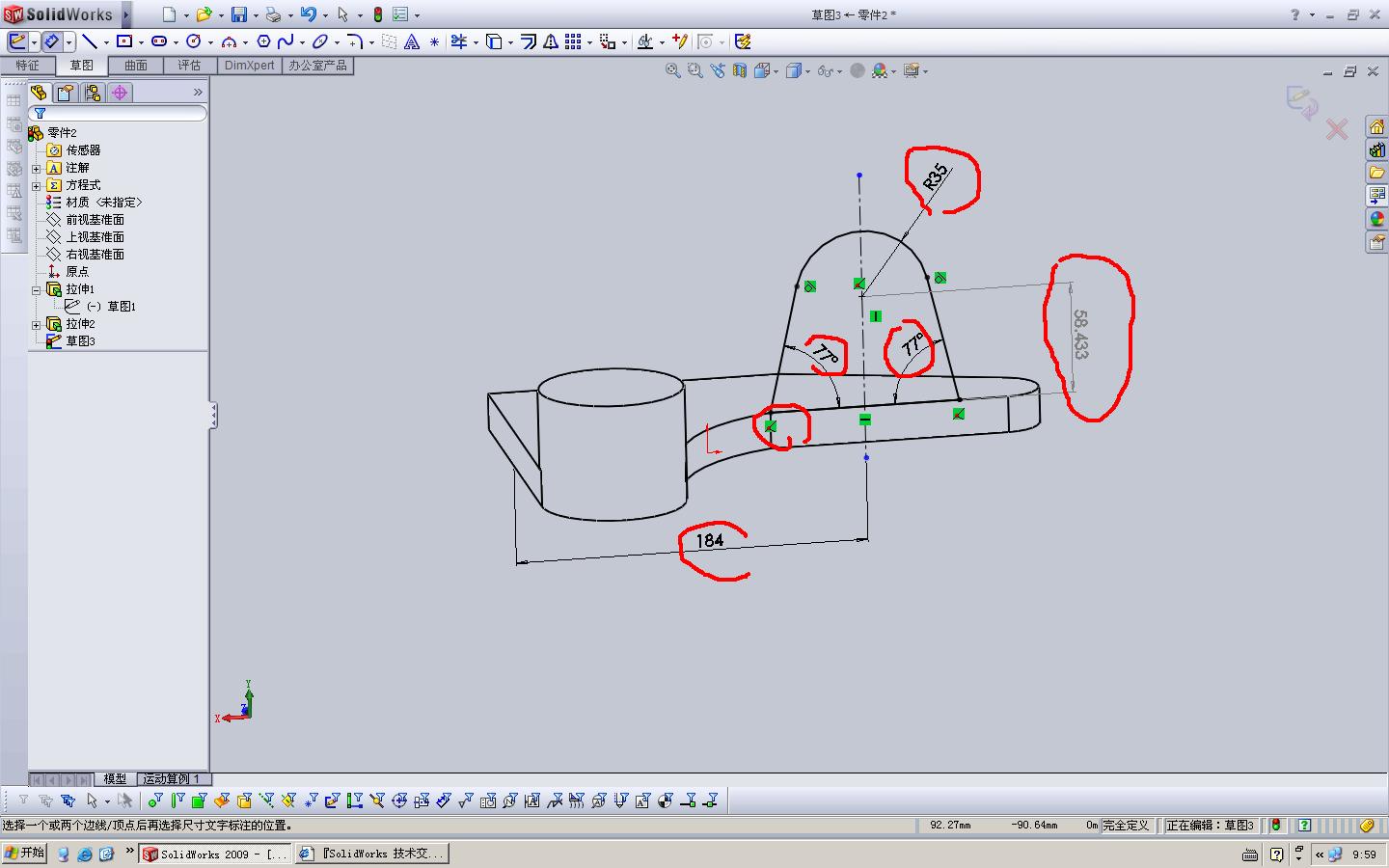This screenshot has height=868, width=1389.
Task: Toggle the filter edges icon
Action: pyautogui.click(x=177, y=800)
